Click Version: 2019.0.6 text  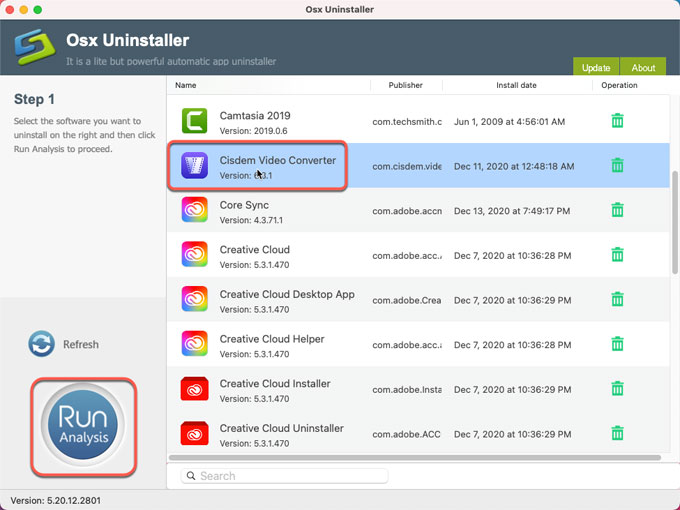pyautogui.click(x=253, y=131)
